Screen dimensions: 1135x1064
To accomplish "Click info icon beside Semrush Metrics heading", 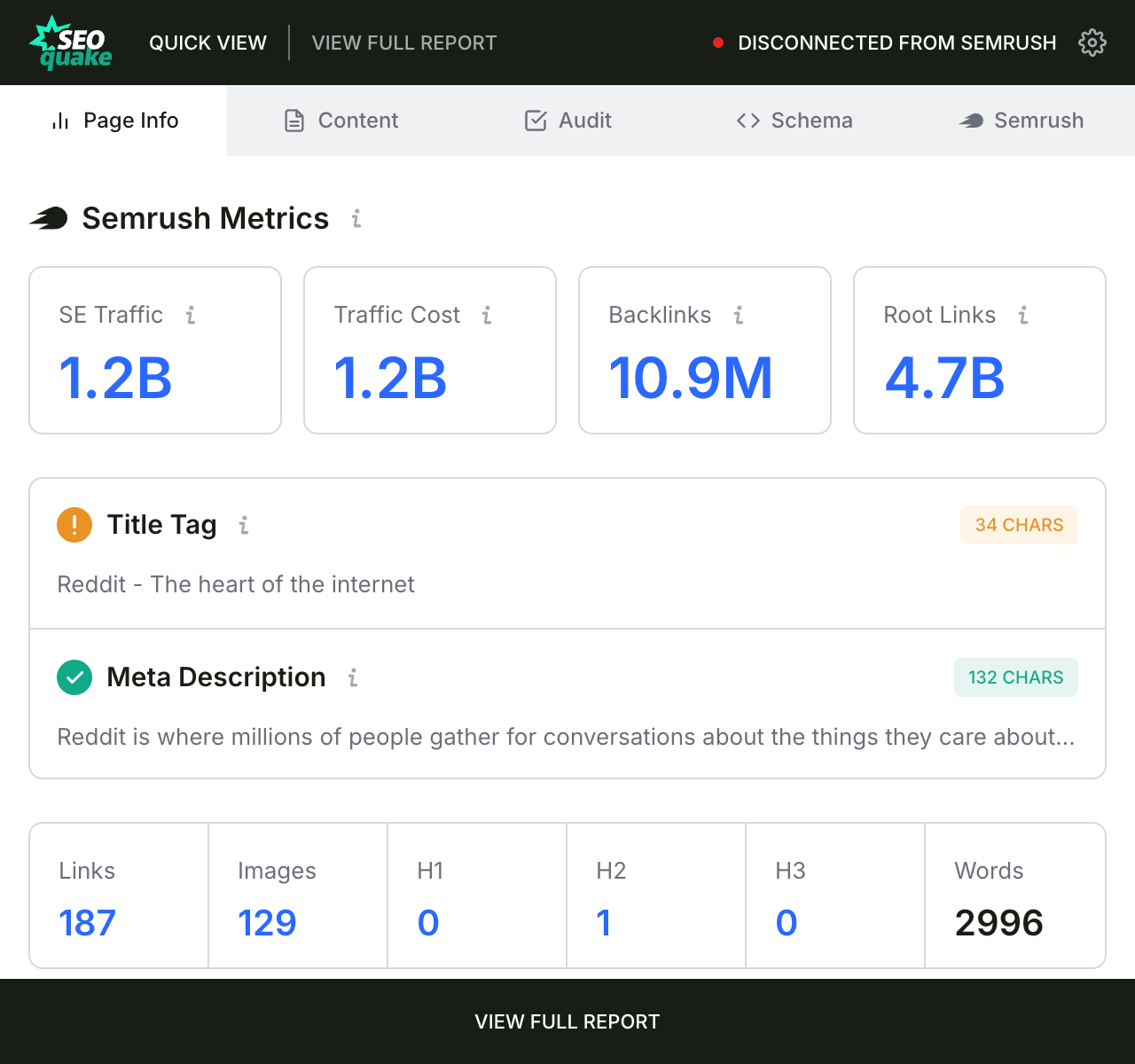I will coord(356,218).
